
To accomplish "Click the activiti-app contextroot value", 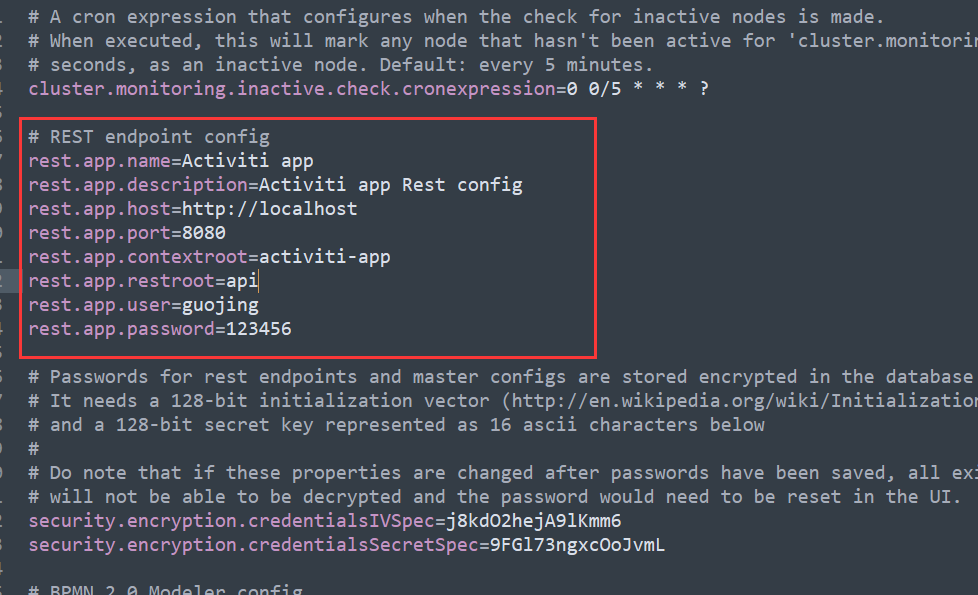I will [324, 257].
